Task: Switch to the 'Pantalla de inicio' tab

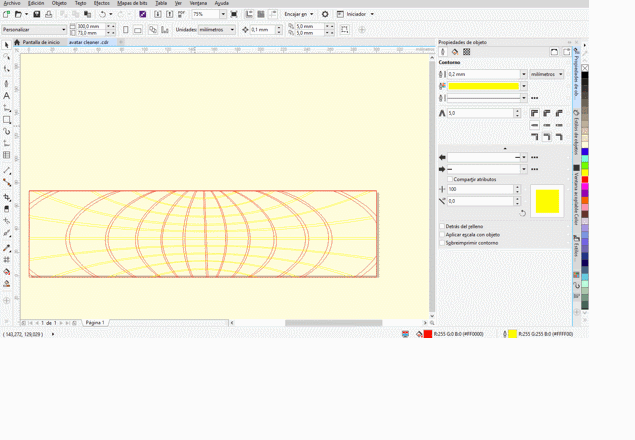Action: pyautogui.click(x=41, y=42)
